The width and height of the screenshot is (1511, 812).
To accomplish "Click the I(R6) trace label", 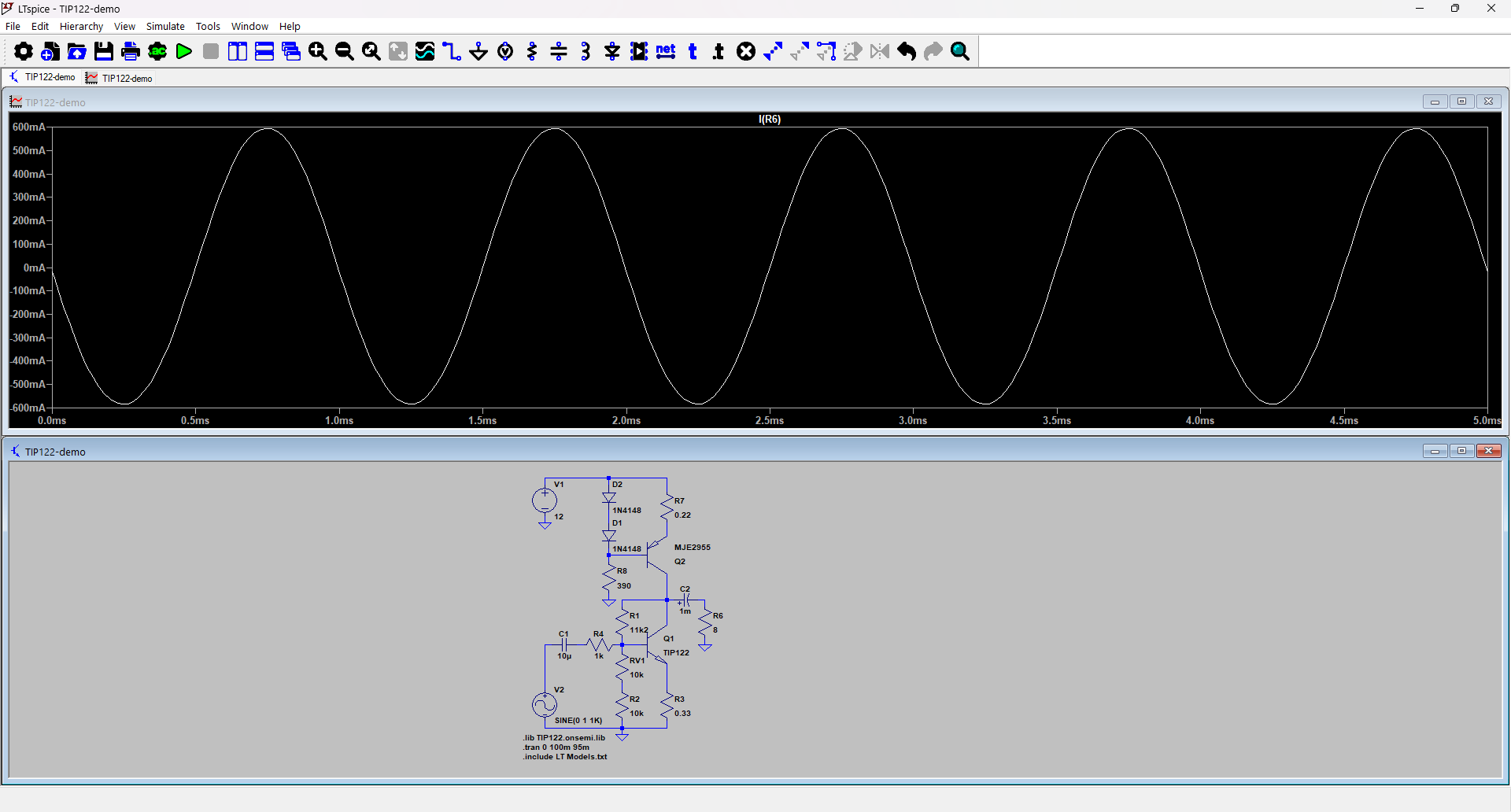I will (770, 120).
